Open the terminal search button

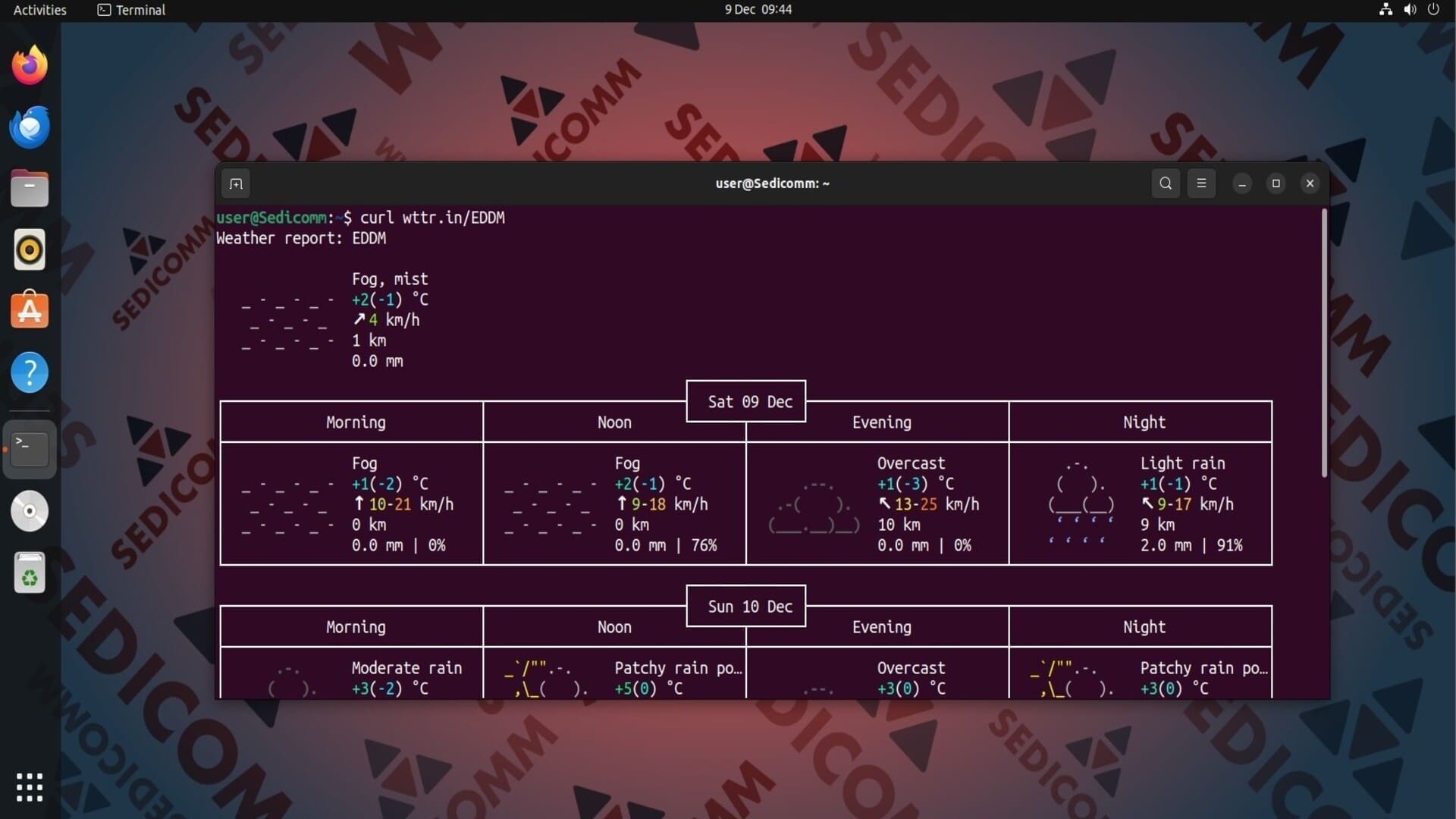pyautogui.click(x=1166, y=184)
